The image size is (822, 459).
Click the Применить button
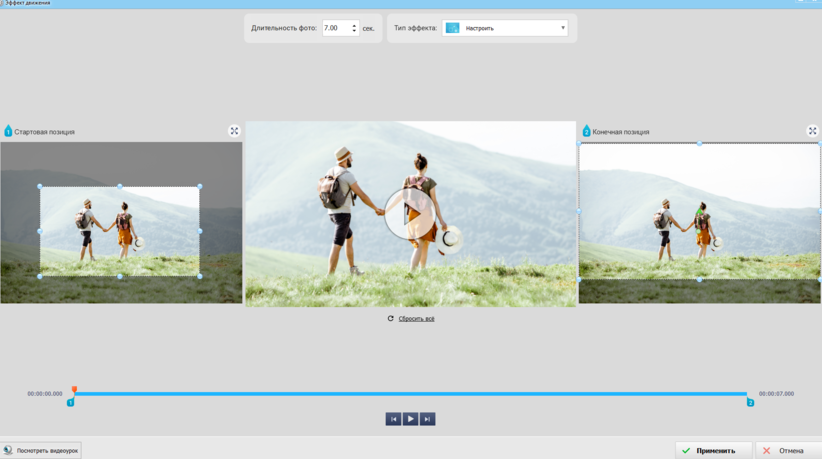tap(714, 450)
